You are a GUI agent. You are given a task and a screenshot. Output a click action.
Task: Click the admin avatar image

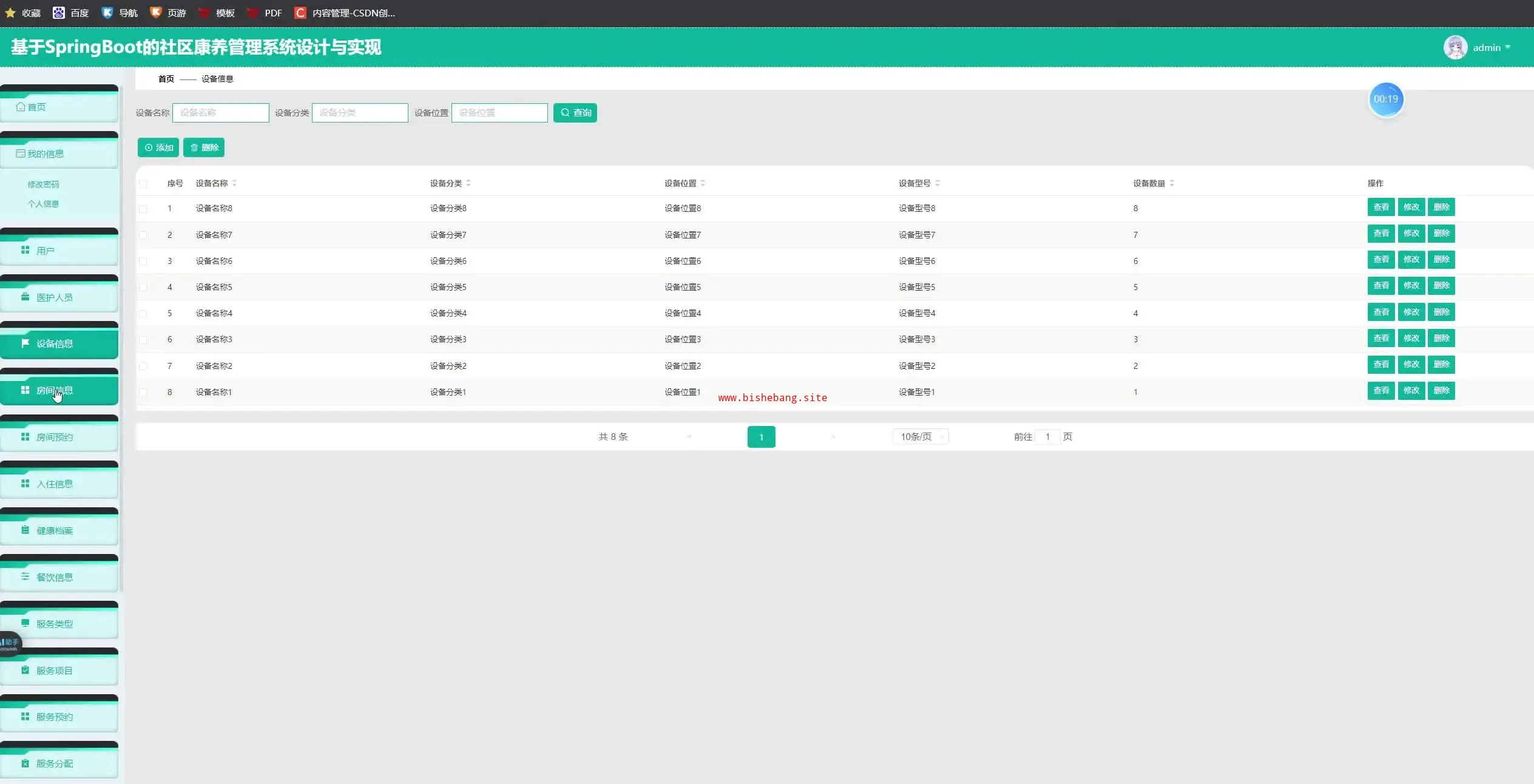pyautogui.click(x=1455, y=47)
